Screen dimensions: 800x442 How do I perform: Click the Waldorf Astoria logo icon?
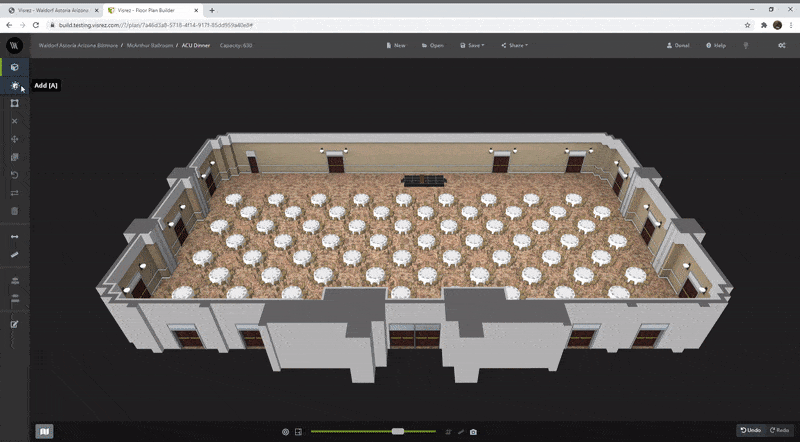[14, 45]
